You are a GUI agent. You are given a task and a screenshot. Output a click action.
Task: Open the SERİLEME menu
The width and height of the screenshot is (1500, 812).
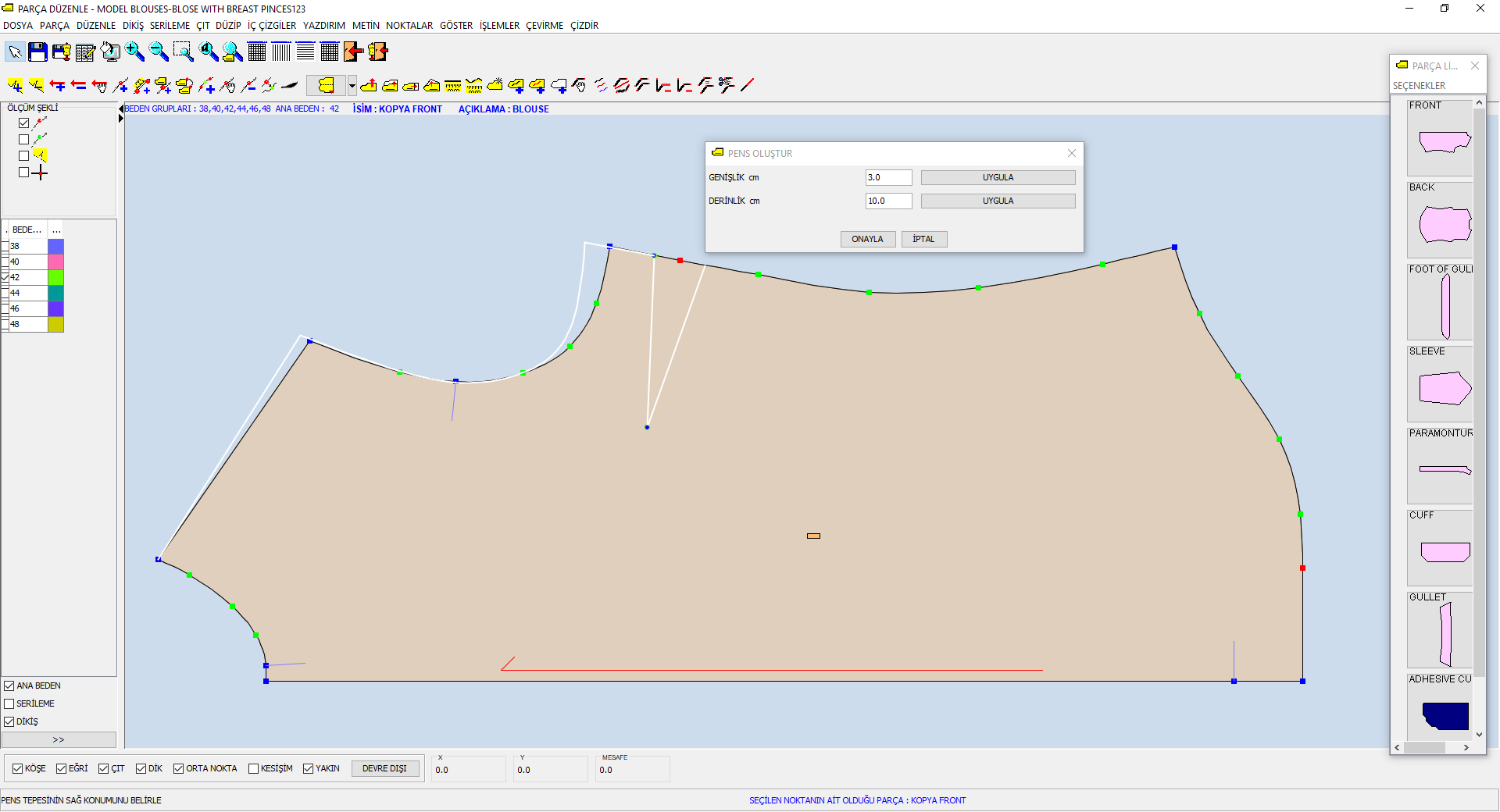[x=170, y=25]
